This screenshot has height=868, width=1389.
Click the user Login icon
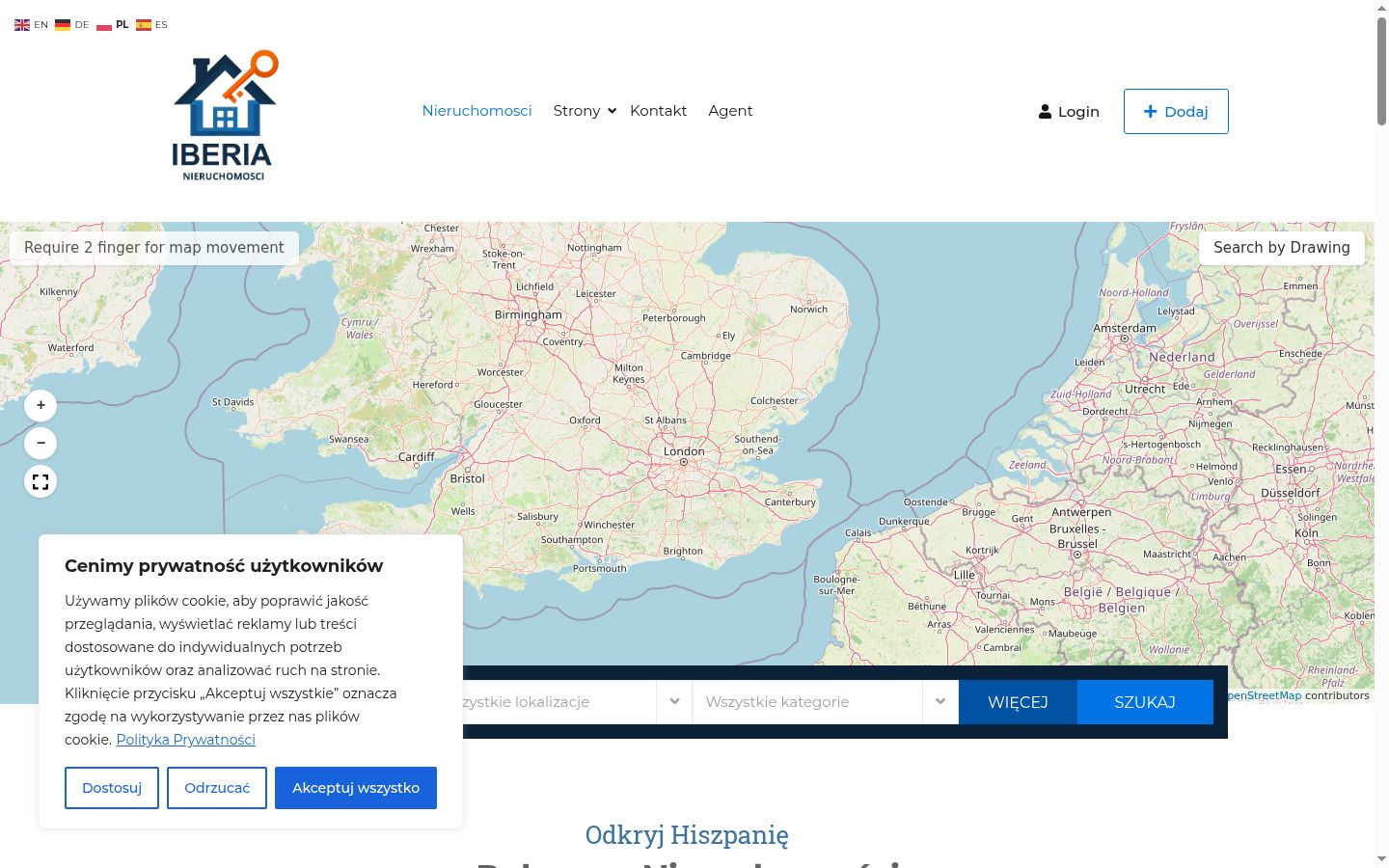click(1045, 112)
